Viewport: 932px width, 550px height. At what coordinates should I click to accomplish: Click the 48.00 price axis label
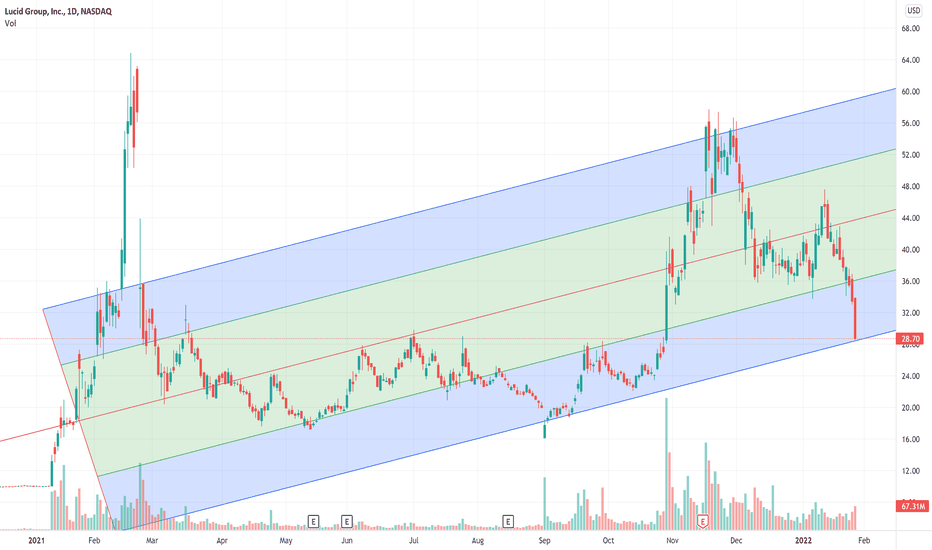pyautogui.click(x=910, y=186)
